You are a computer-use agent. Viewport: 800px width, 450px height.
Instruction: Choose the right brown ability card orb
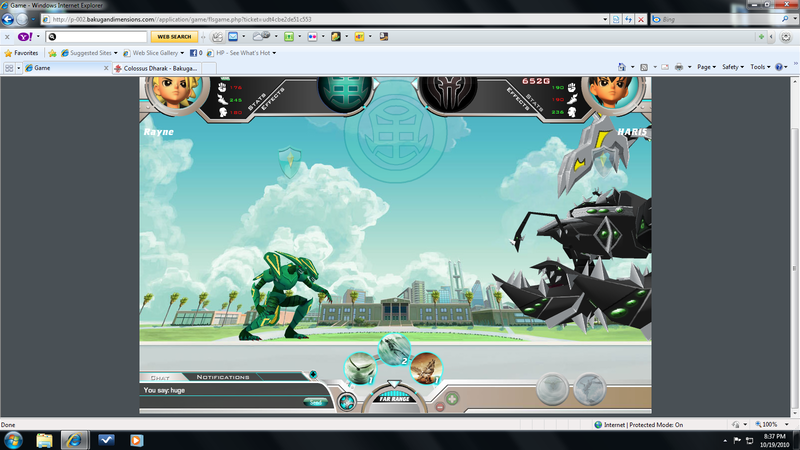[x=426, y=368]
